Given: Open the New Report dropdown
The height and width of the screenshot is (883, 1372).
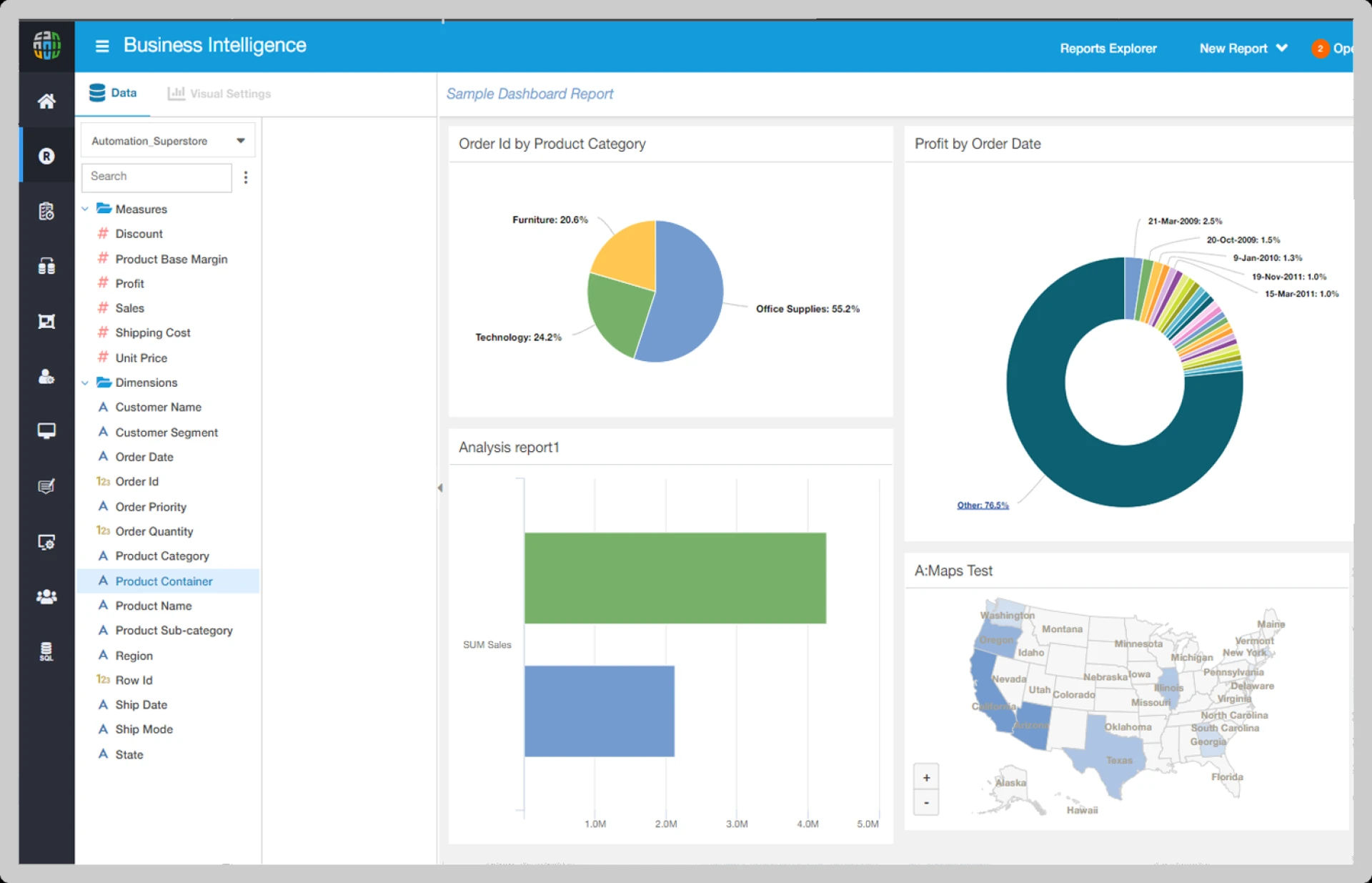Looking at the screenshot, I should [1243, 49].
